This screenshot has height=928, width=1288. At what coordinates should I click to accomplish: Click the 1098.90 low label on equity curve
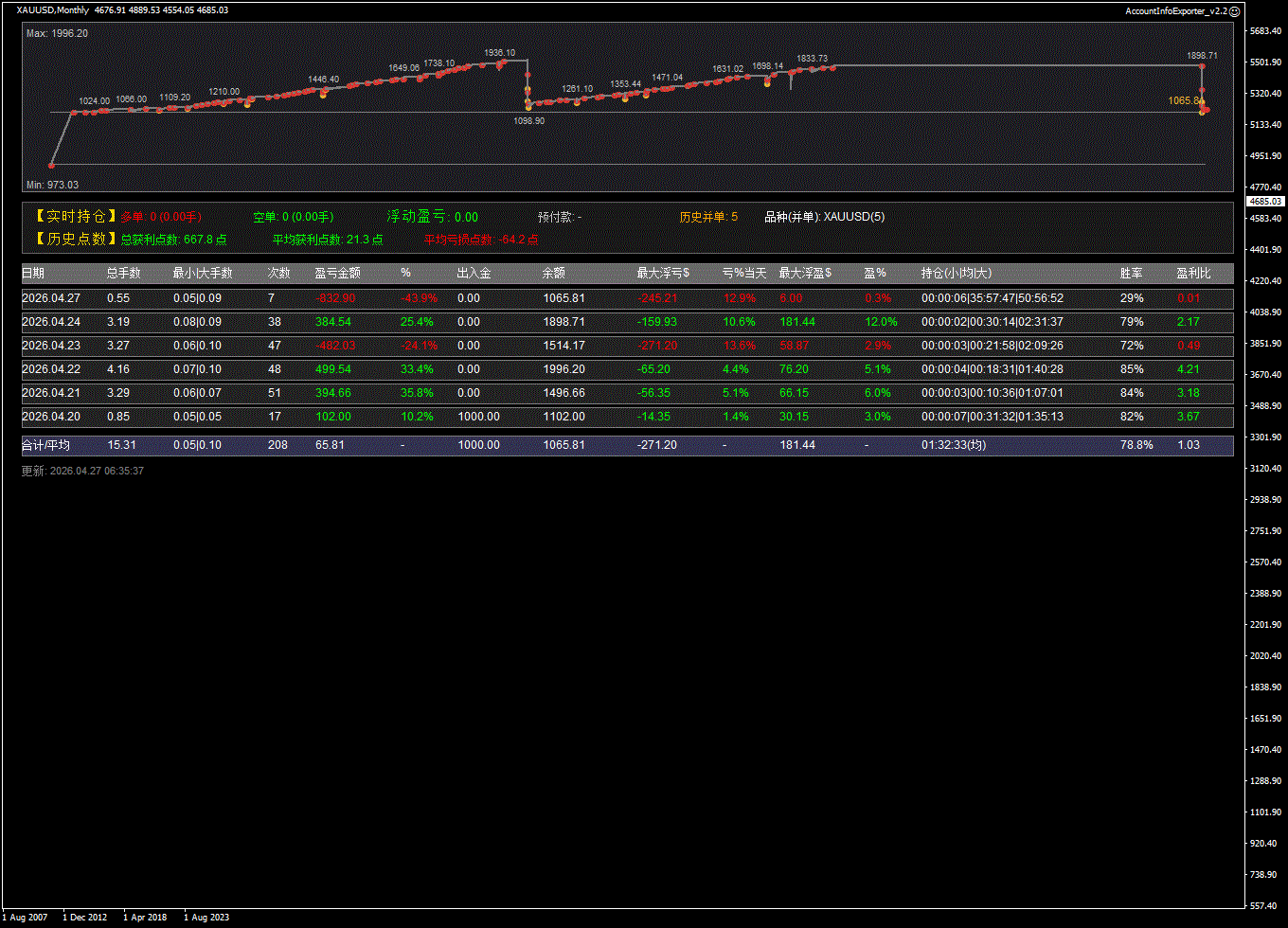click(528, 120)
